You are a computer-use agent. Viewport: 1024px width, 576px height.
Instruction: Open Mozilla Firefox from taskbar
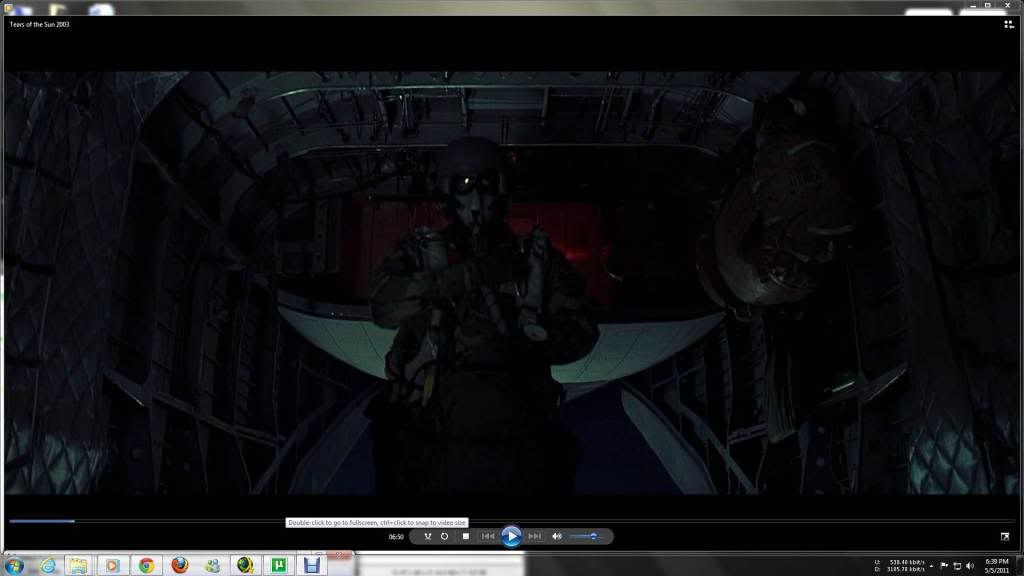(179, 565)
